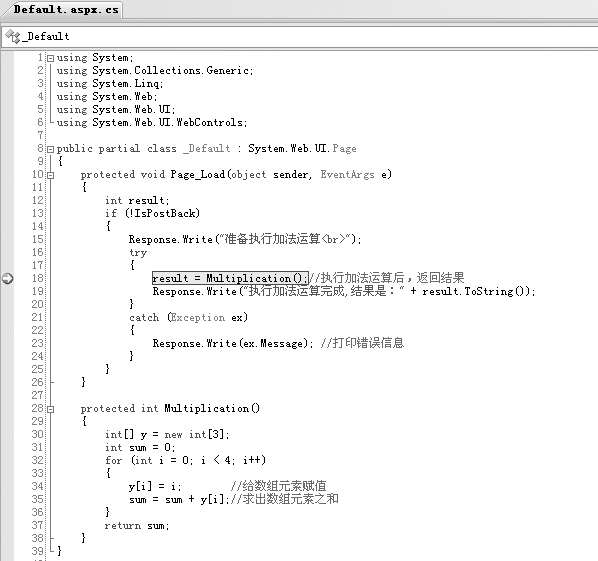Click the Page base class name on line 8
The width and height of the screenshot is (598, 561).
pyautogui.click(x=344, y=148)
